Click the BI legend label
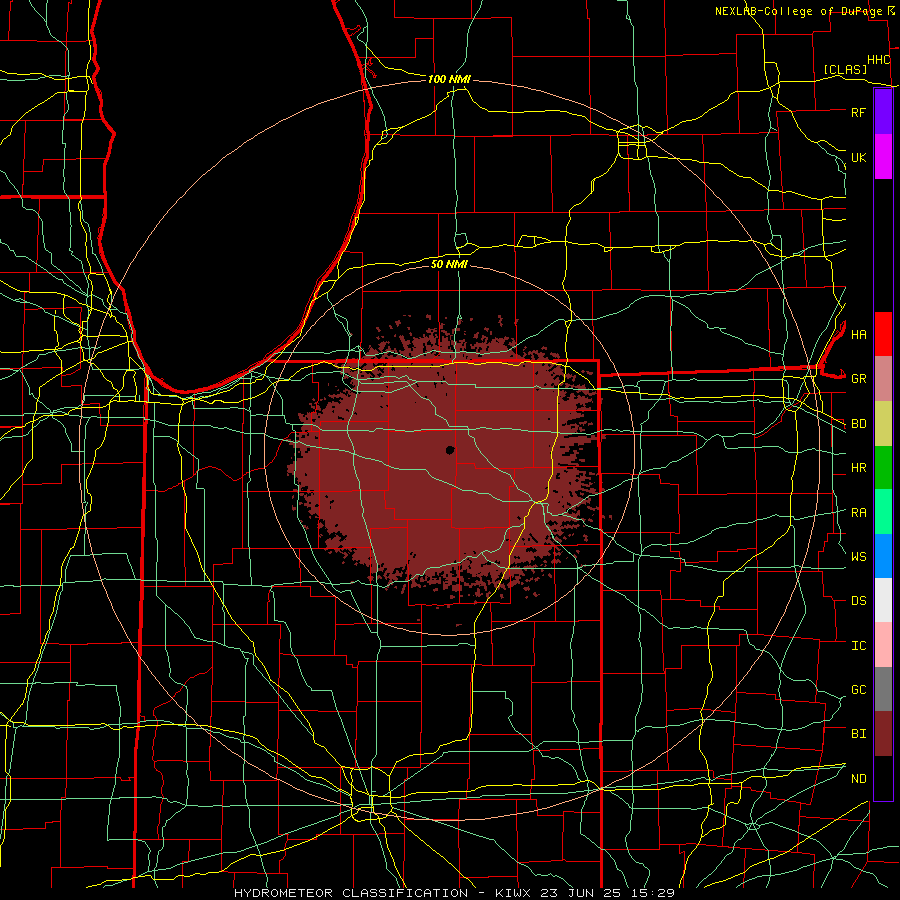 858,734
